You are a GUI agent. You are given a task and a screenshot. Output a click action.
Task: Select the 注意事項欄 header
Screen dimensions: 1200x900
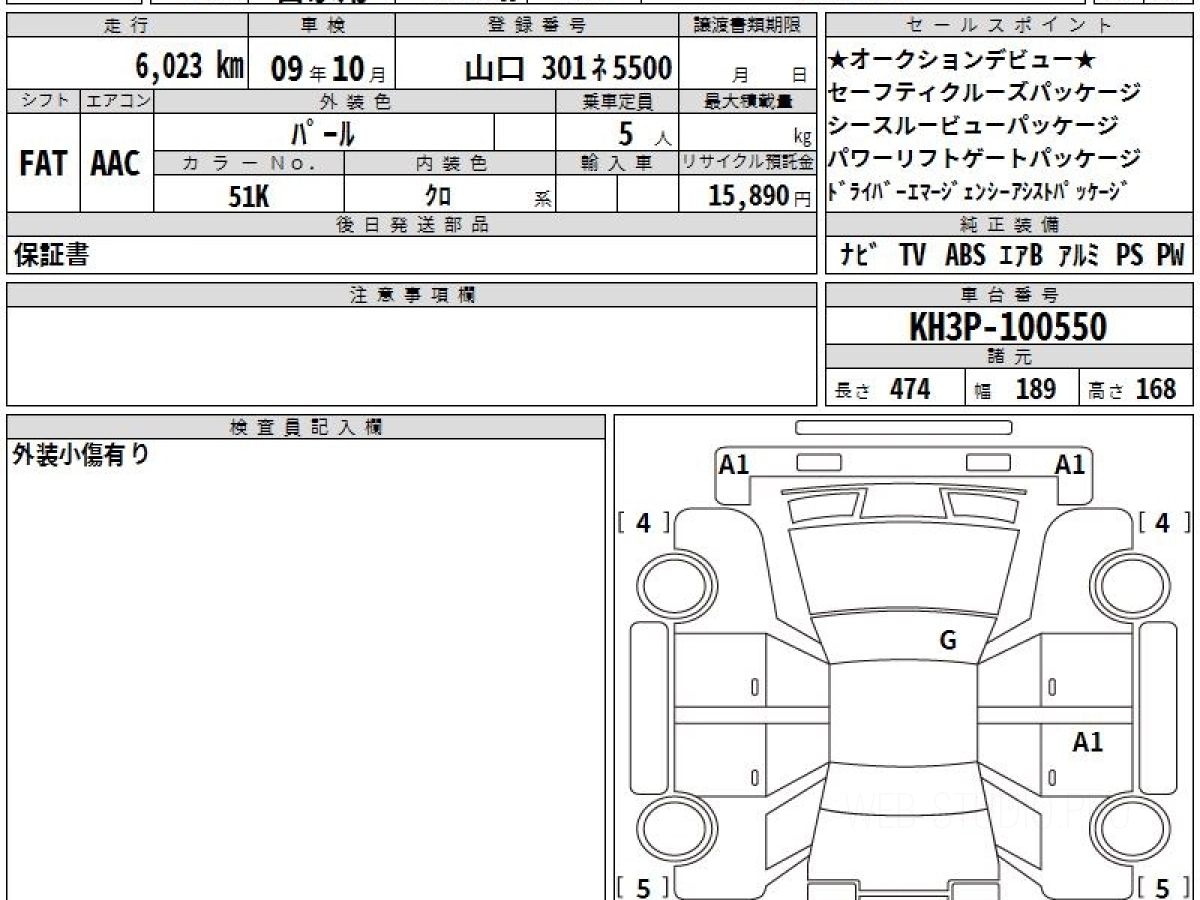point(411,295)
